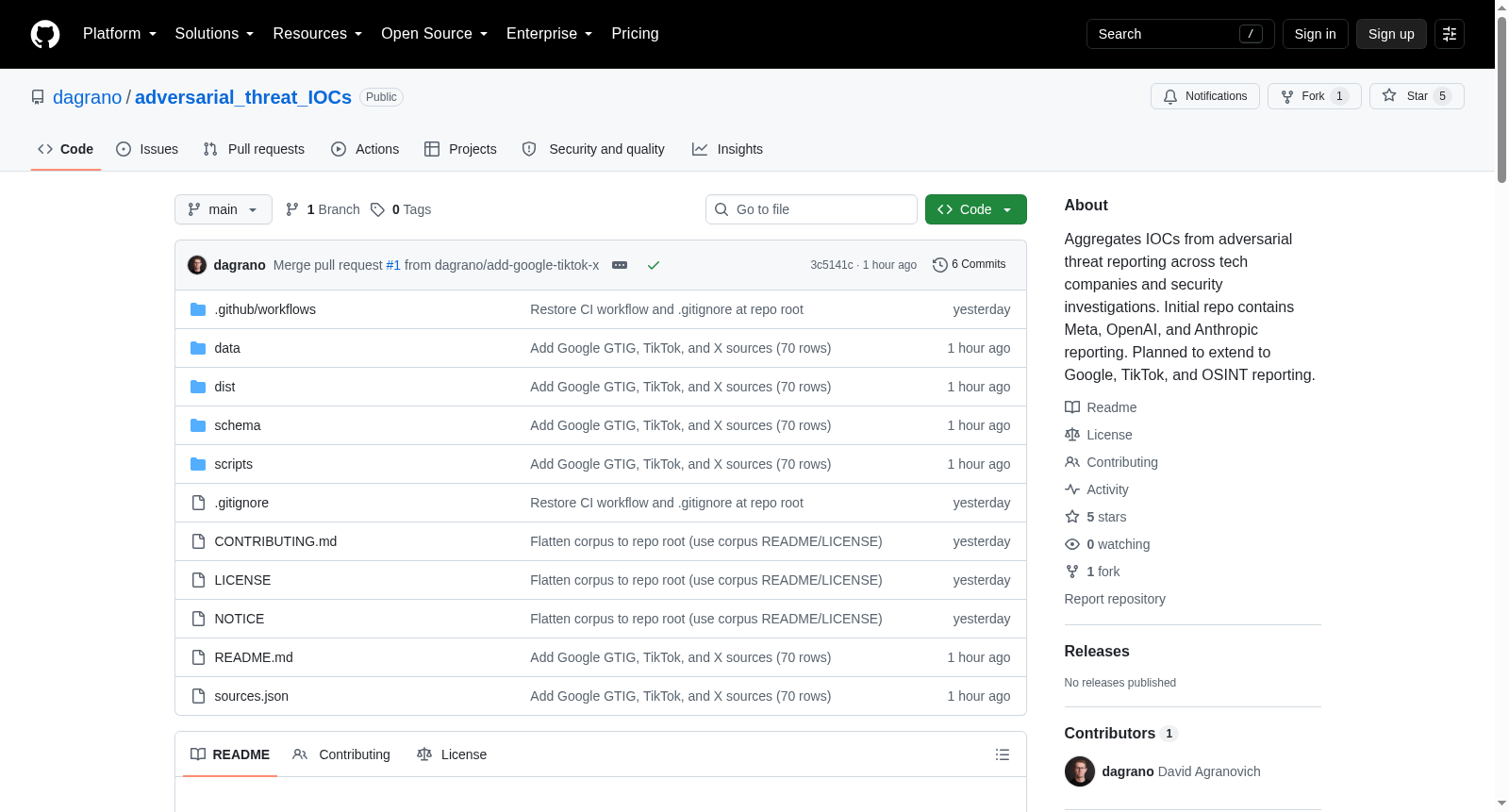This screenshot has width=1509, height=812.
Task: Switch to the Actions tab
Action: [x=365, y=149]
